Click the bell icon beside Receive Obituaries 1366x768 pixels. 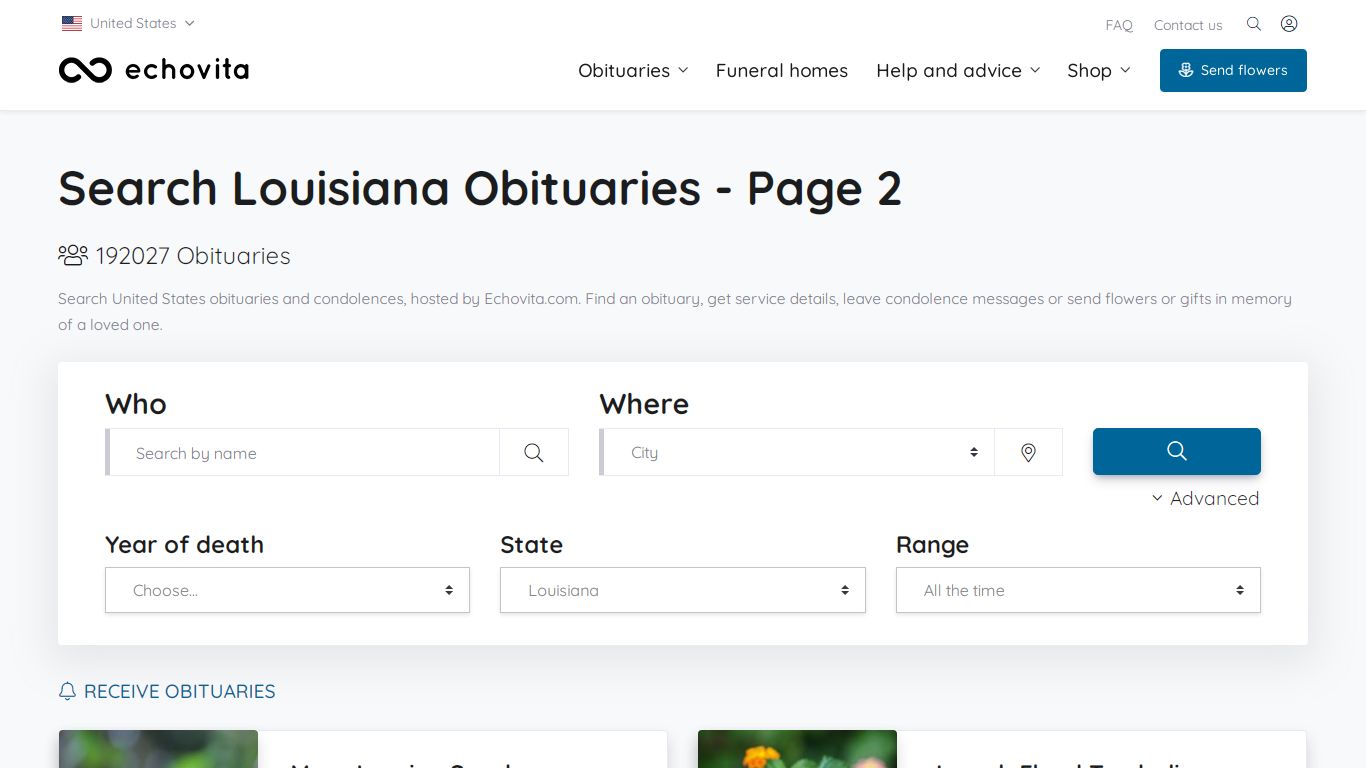(x=67, y=691)
